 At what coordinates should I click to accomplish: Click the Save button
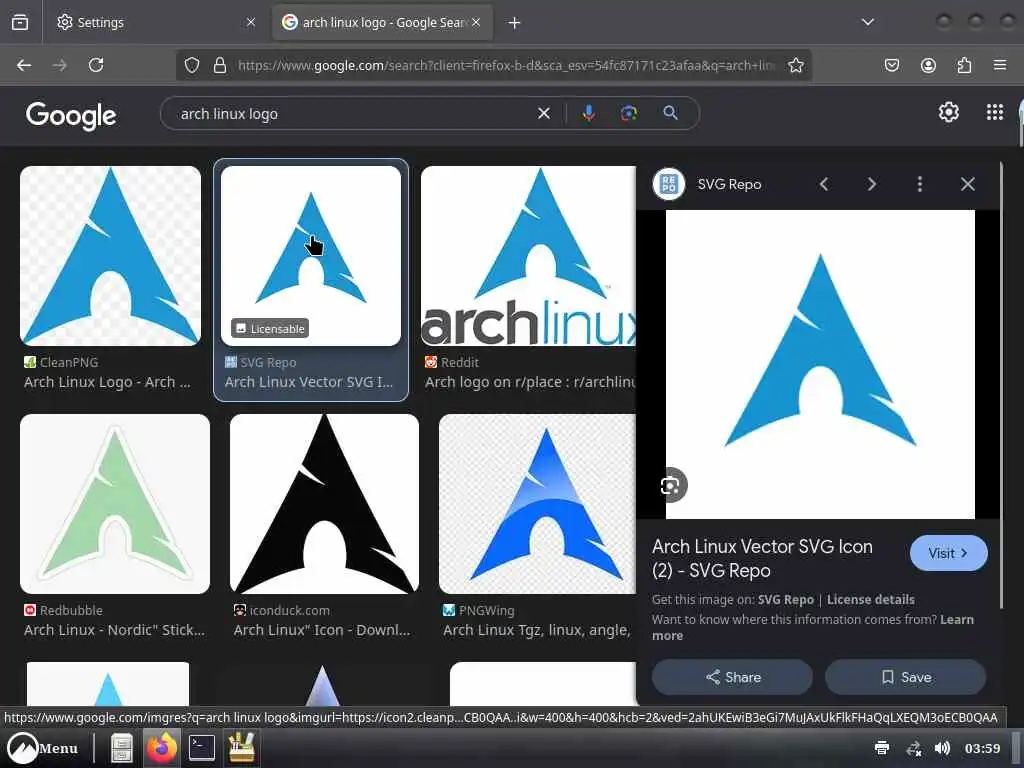(906, 677)
